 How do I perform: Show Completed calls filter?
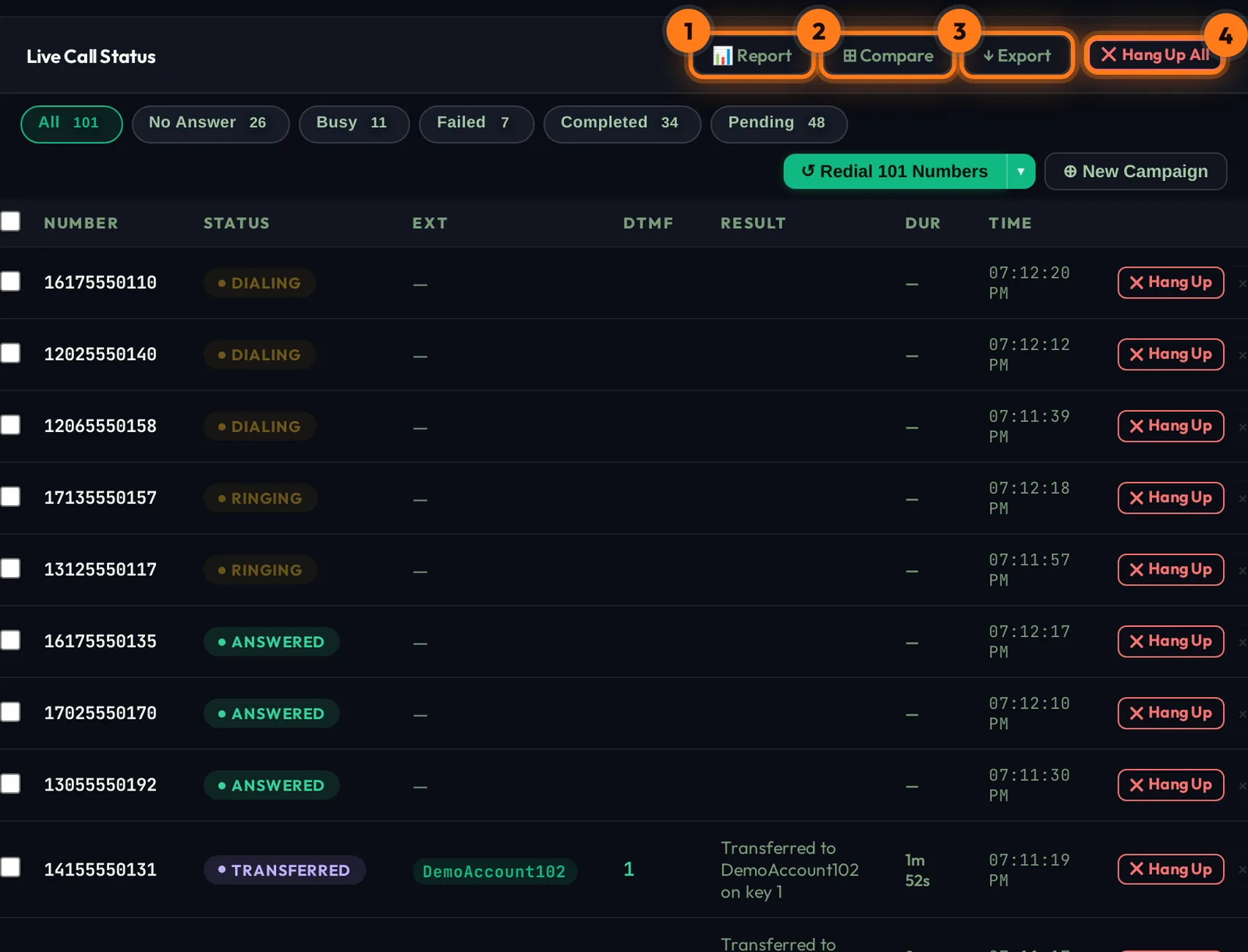[x=622, y=123]
